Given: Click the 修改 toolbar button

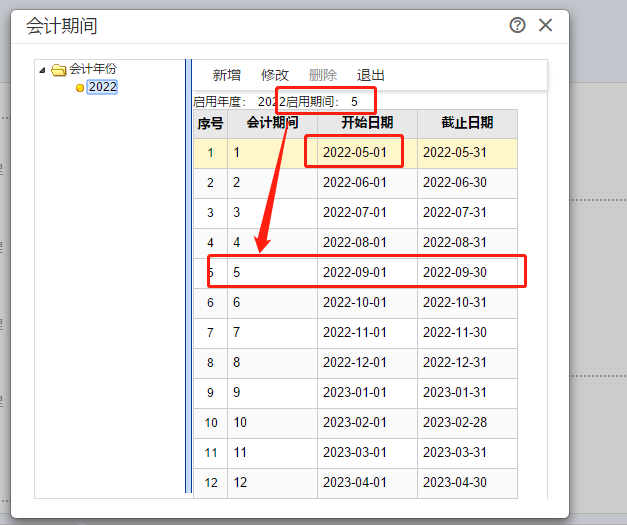Looking at the screenshot, I should click(x=275, y=75).
